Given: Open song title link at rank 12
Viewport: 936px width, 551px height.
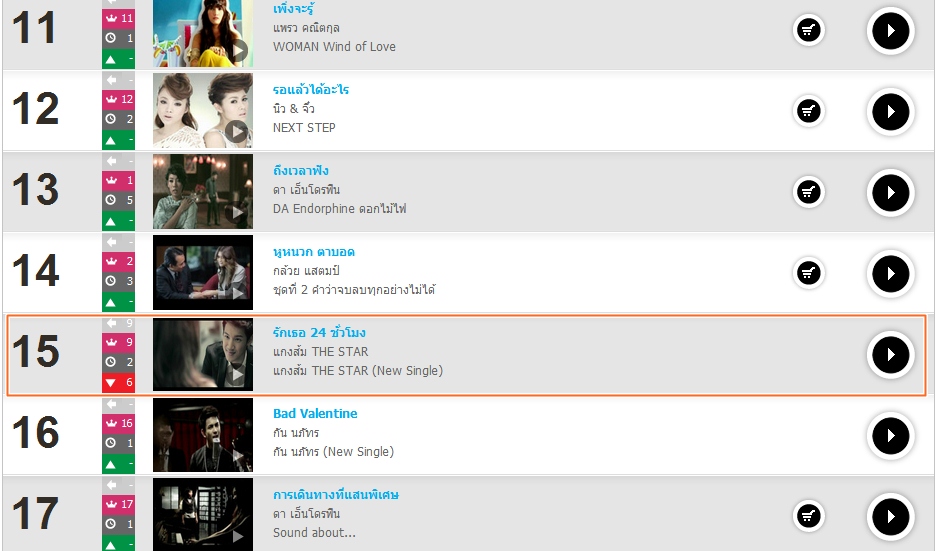Looking at the screenshot, I should pyautogui.click(x=310, y=90).
